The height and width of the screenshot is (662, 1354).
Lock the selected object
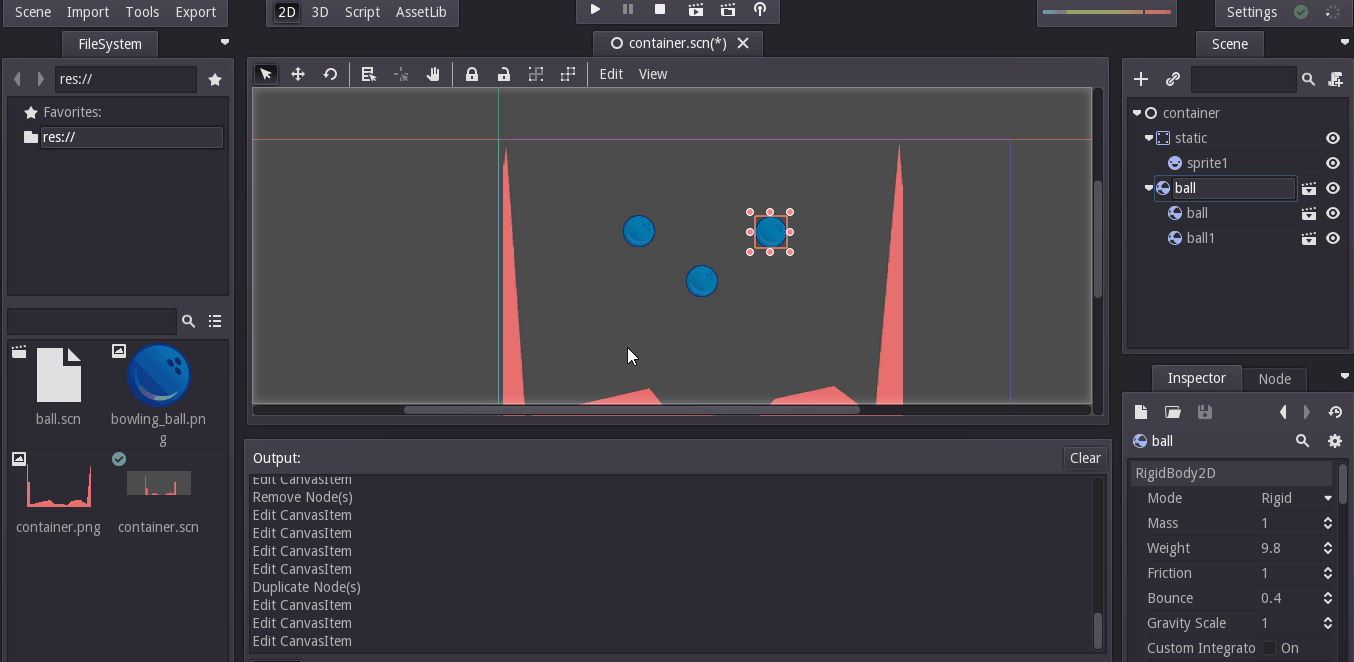(x=472, y=74)
